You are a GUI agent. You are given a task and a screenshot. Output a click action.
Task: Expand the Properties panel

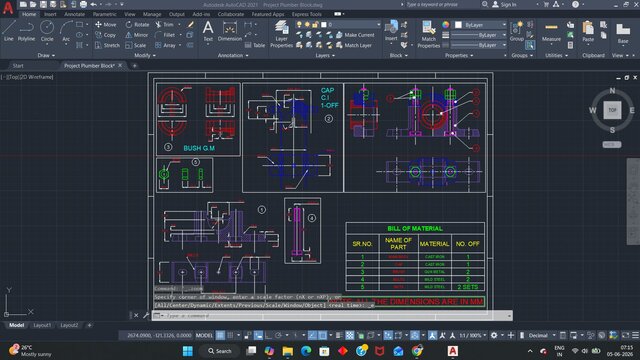click(459, 56)
